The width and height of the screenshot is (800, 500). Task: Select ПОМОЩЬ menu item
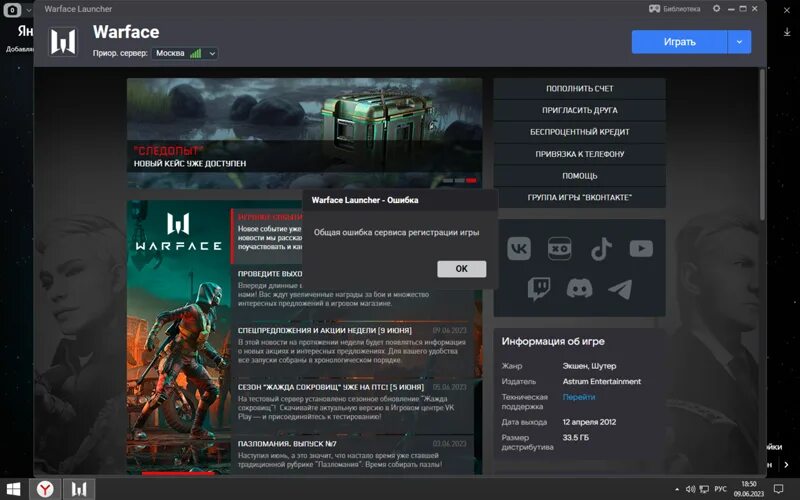[x=580, y=176]
